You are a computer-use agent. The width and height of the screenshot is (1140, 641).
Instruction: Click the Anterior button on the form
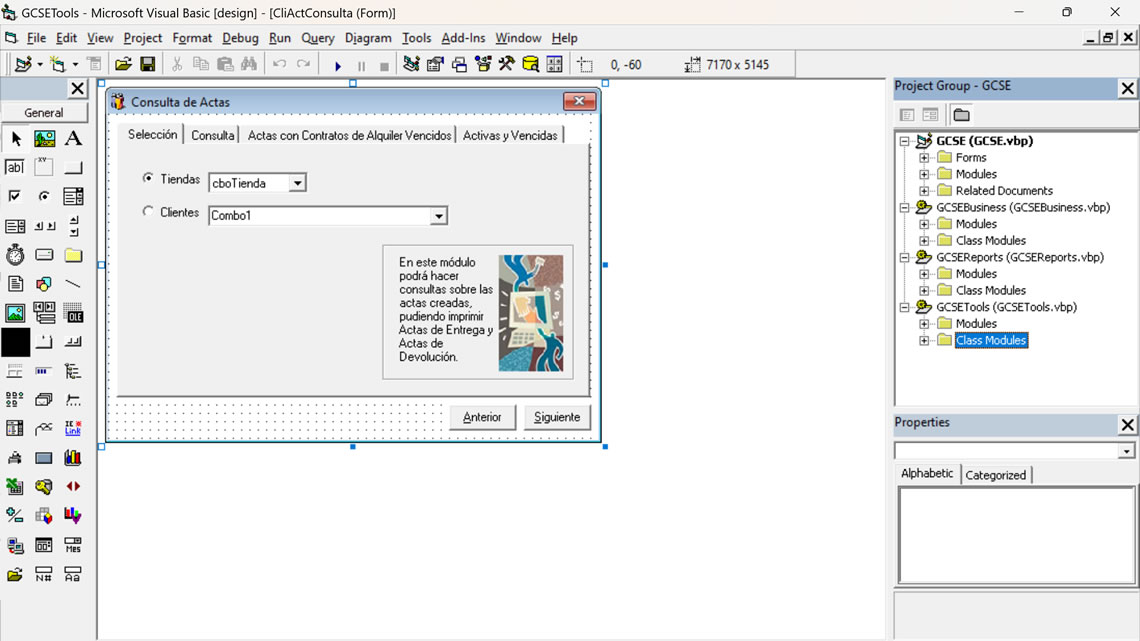482,417
